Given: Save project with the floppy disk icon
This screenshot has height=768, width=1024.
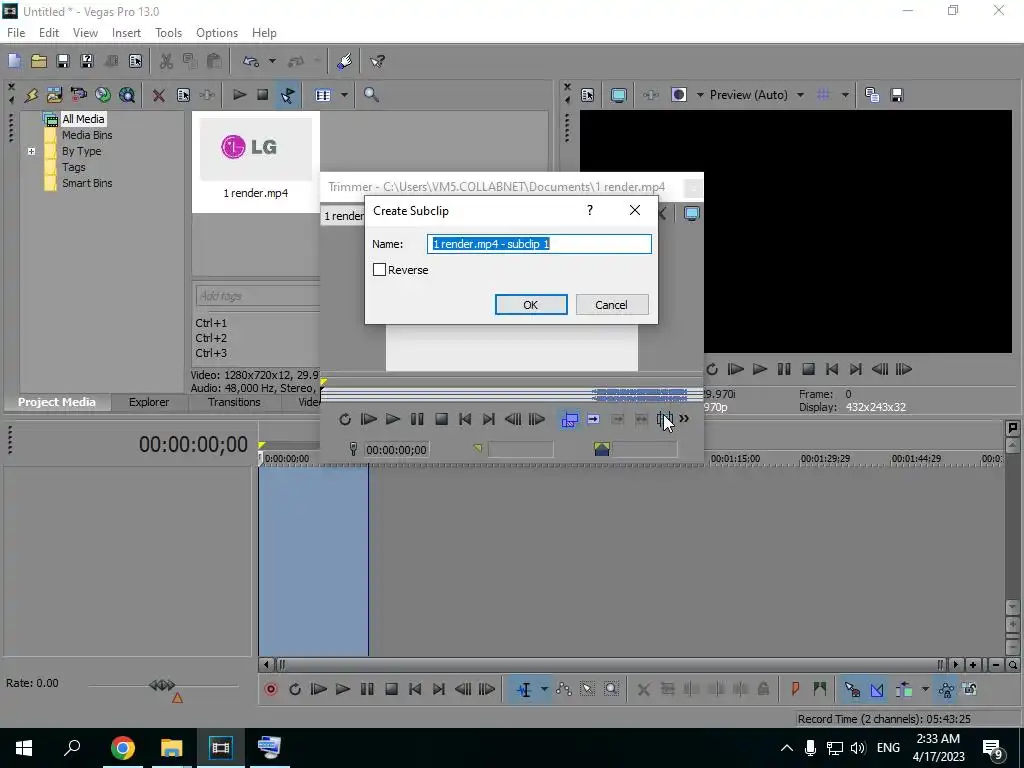Looking at the screenshot, I should click(63, 61).
